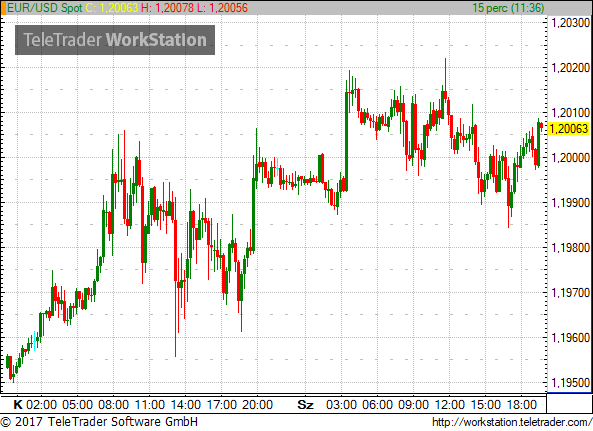Screen dimensions: 593x431
Task: Click the 18:00 time axis label
Action: click(x=522, y=405)
